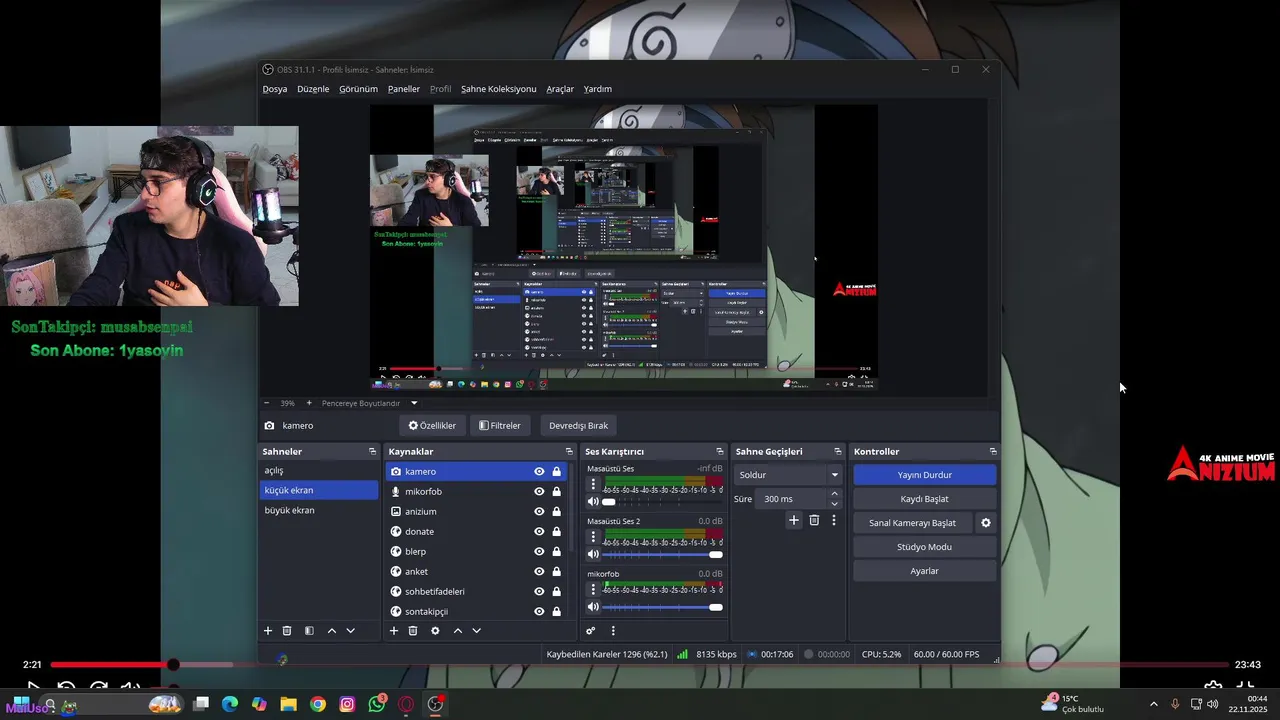Add a new source in Kaynaklar
Viewport: 1280px width, 720px height.
394,631
